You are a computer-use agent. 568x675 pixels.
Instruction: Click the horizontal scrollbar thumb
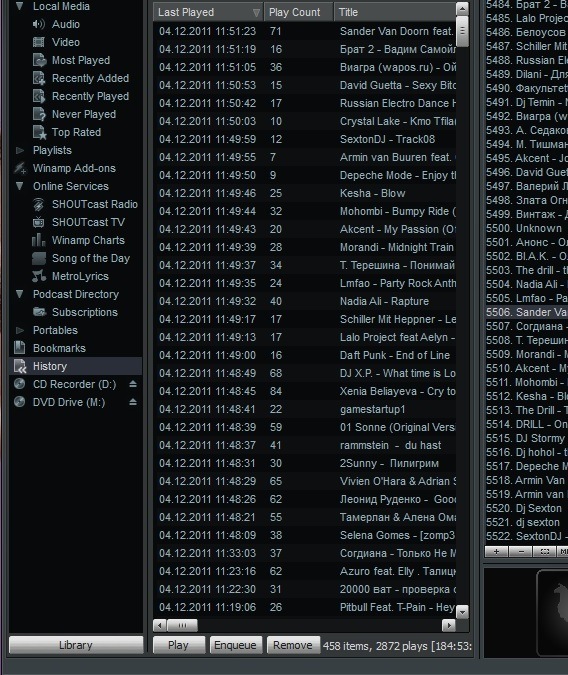(182, 625)
